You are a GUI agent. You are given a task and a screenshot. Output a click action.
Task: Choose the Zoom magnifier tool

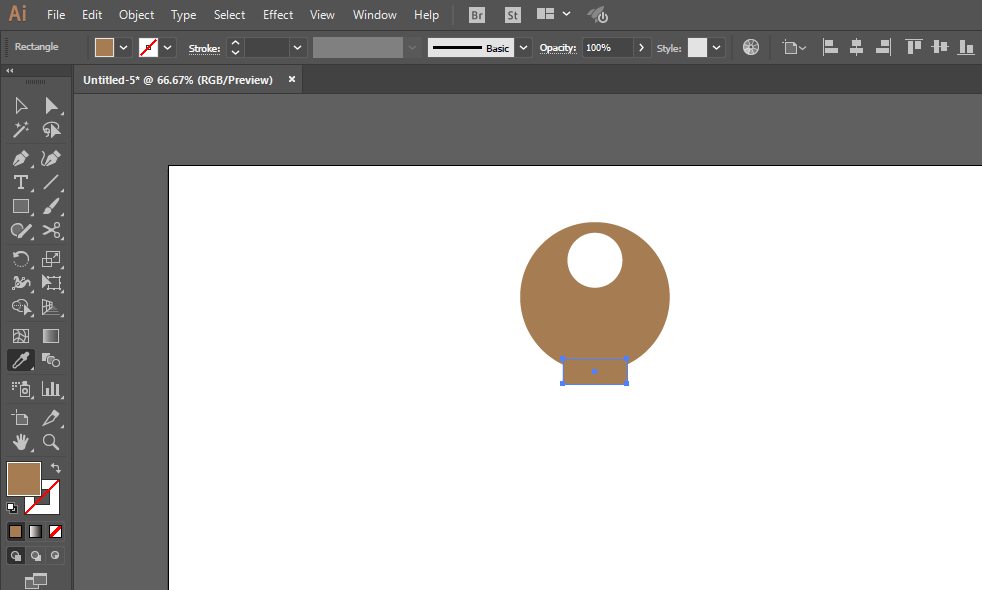[x=51, y=441]
